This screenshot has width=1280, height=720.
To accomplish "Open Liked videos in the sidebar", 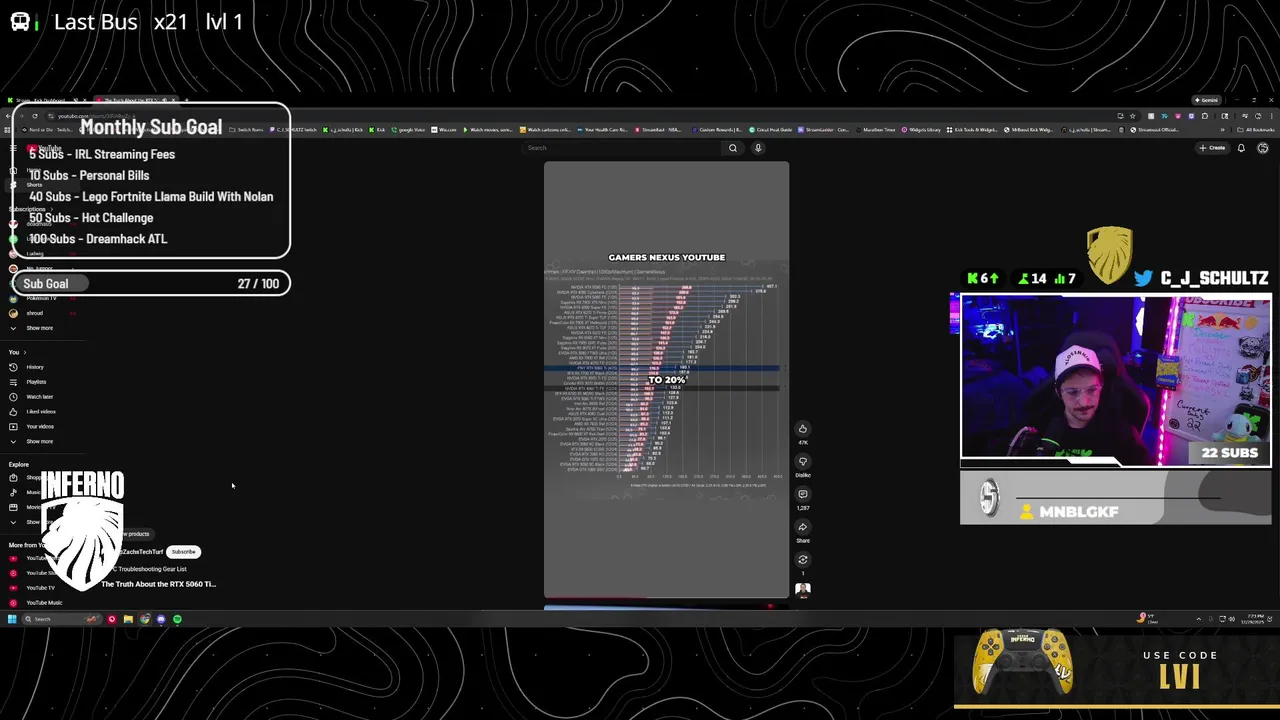I will coord(41,412).
